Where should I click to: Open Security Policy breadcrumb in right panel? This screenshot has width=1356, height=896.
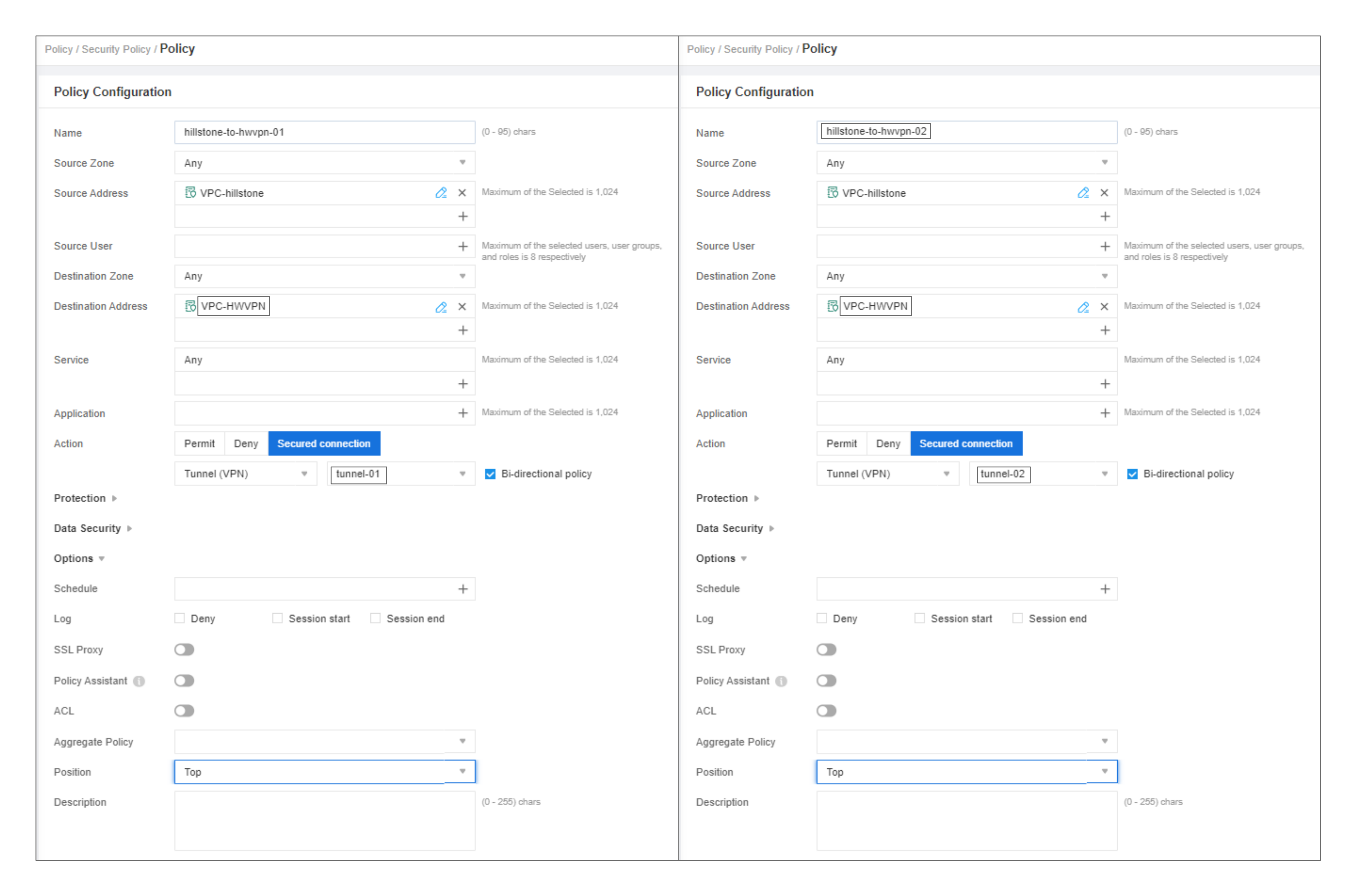click(758, 50)
